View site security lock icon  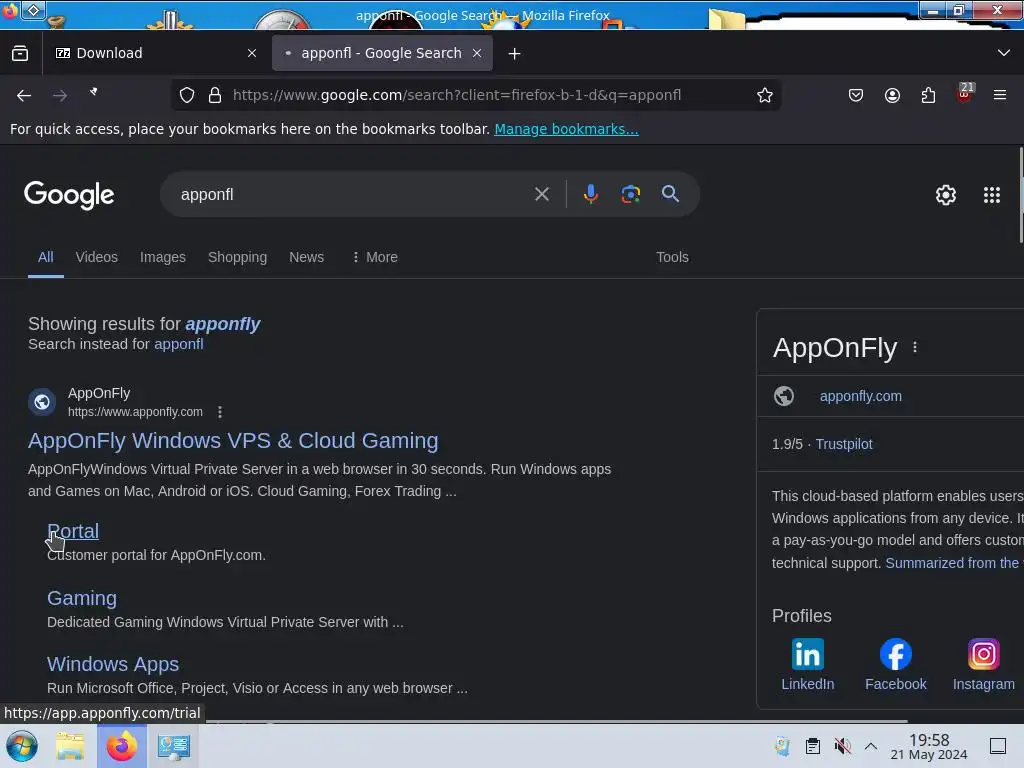(x=215, y=95)
